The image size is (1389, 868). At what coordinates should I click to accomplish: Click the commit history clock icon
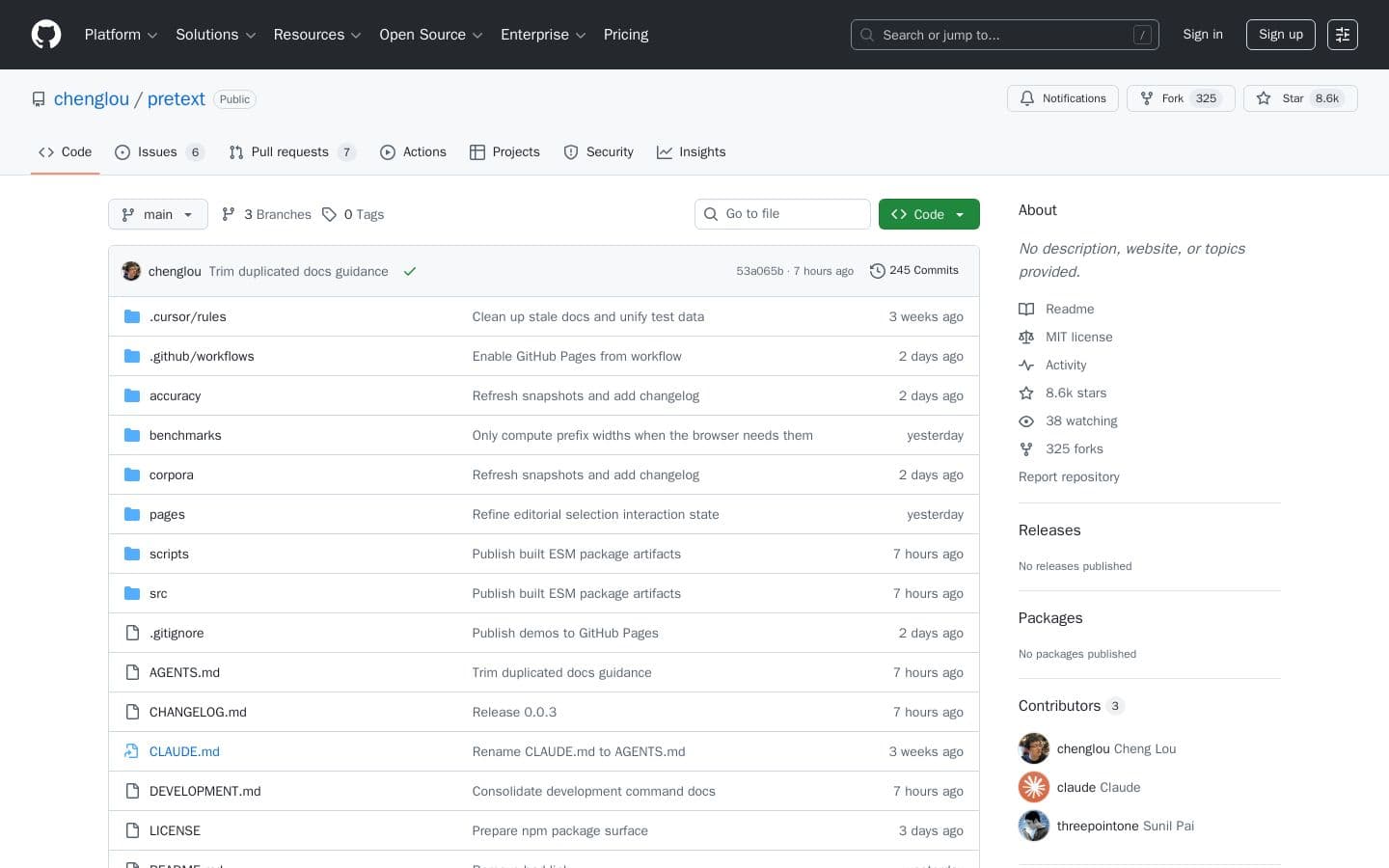click(878, 271)
